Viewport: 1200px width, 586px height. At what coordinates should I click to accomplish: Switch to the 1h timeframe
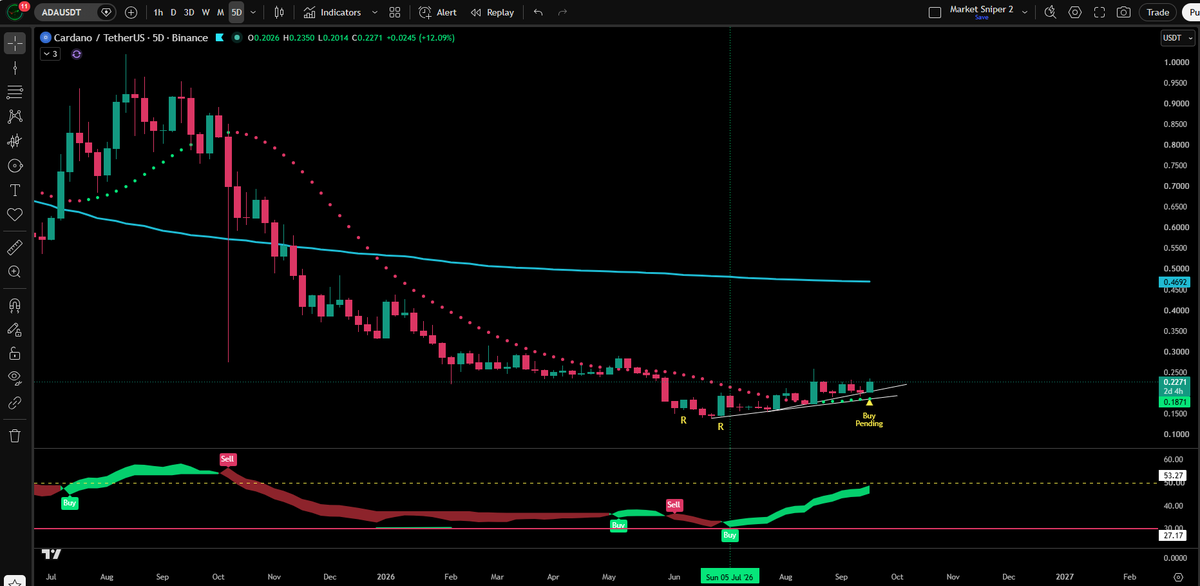pos(158,12)
